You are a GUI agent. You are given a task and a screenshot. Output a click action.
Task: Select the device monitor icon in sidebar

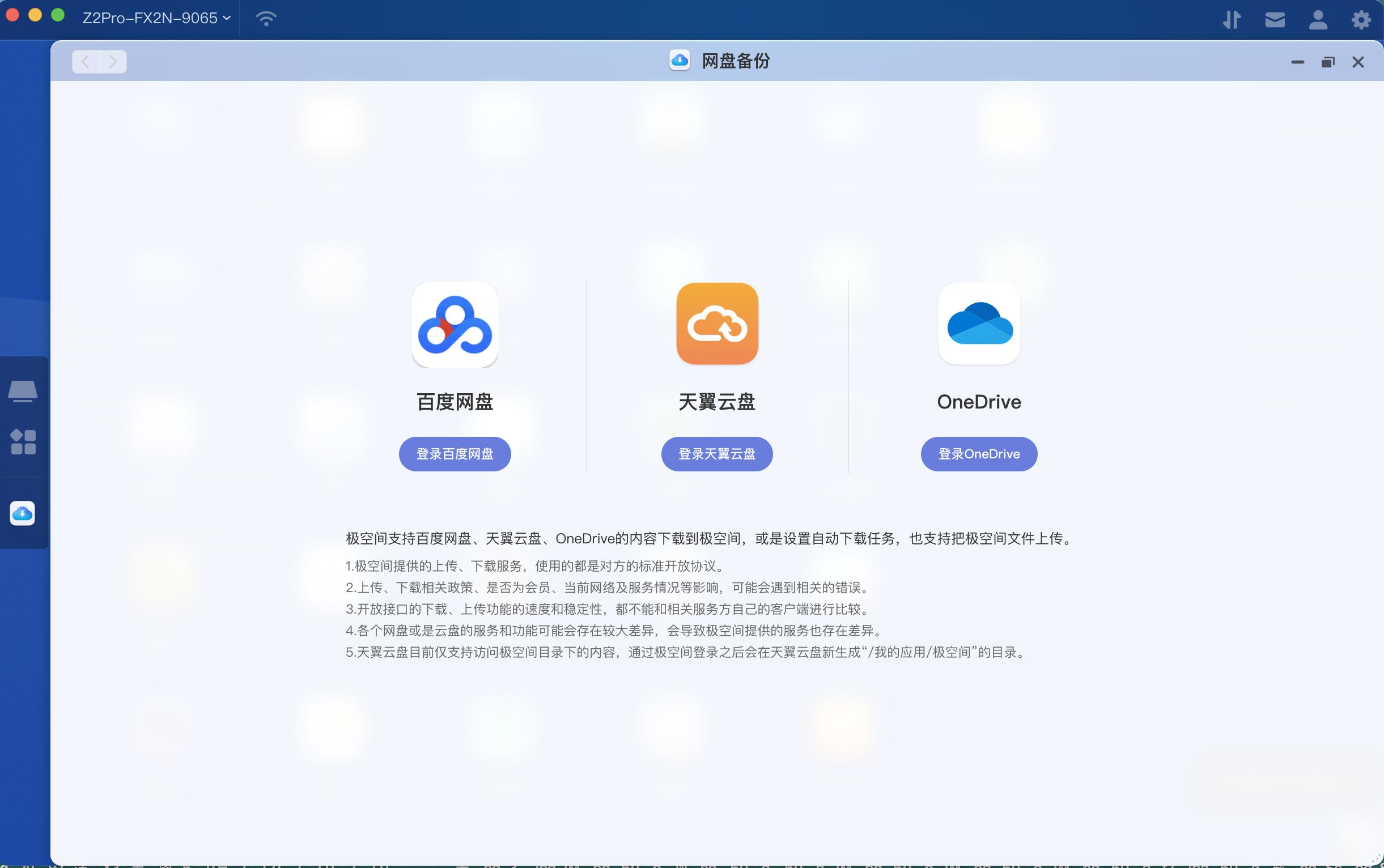click(24, 391)
